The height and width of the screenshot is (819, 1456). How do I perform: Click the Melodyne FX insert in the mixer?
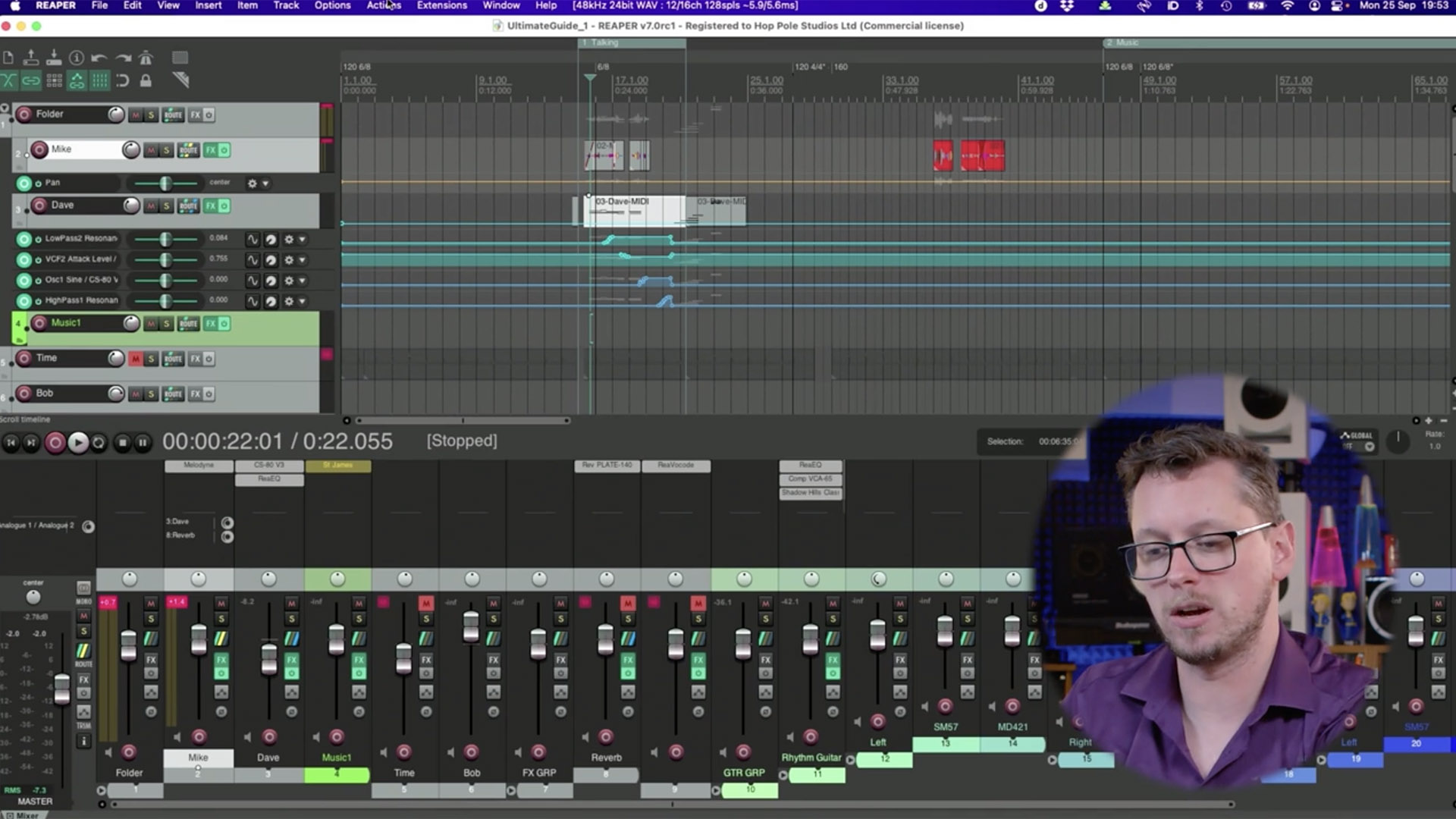[x=199, y=465]
